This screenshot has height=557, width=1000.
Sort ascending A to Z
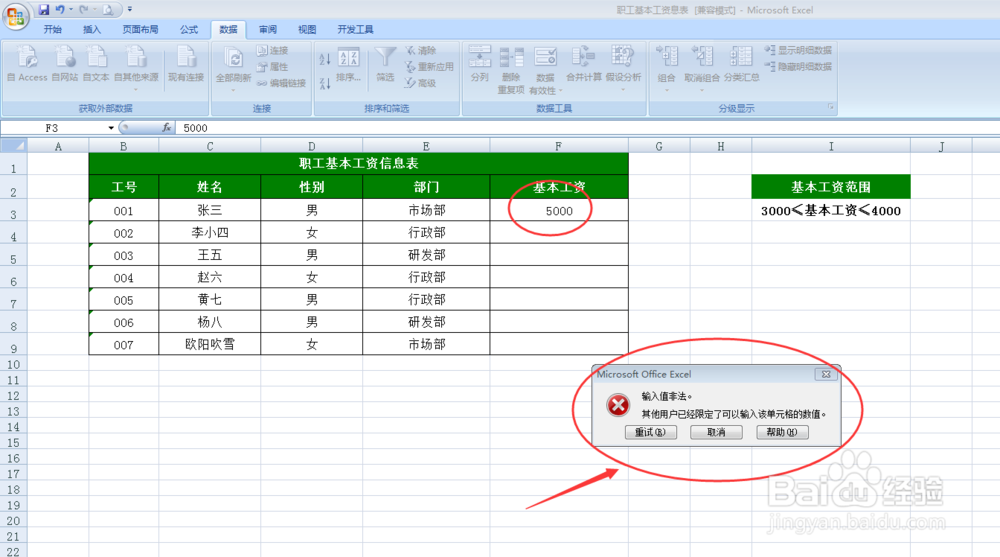click(x=325, y=59)
